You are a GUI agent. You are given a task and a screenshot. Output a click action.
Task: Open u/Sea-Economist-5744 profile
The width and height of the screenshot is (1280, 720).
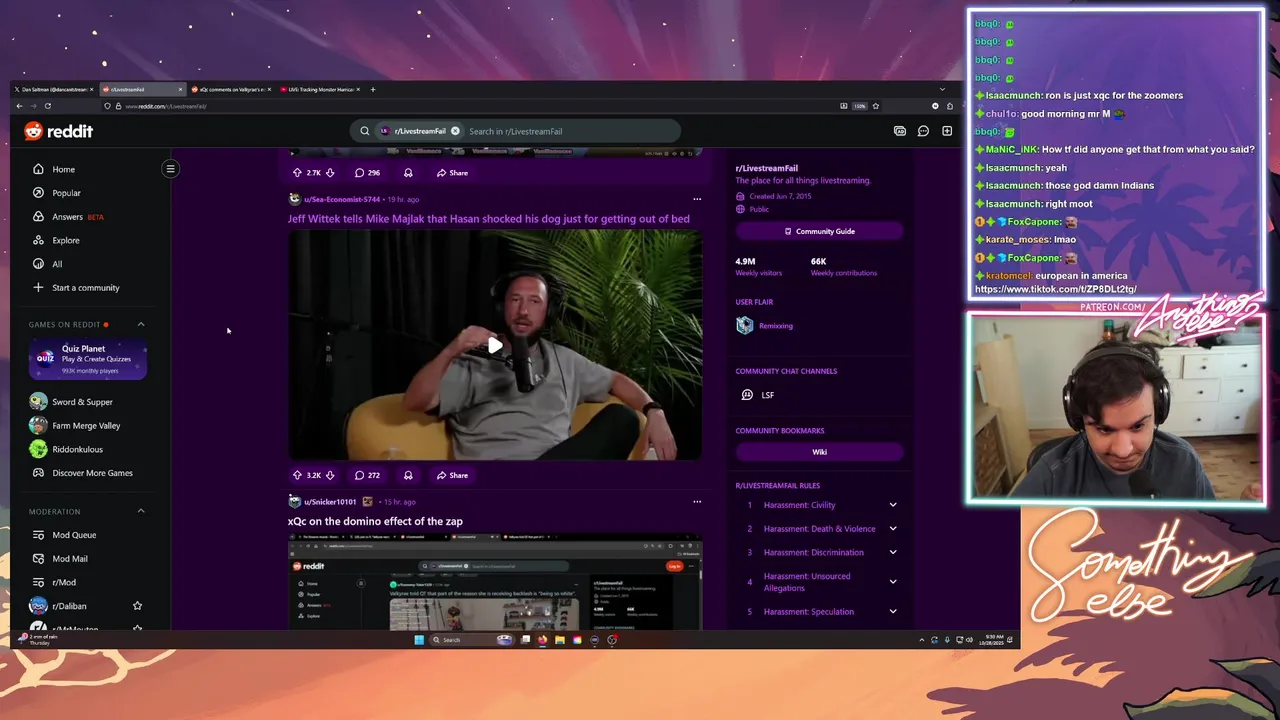[x=342, y=199]
